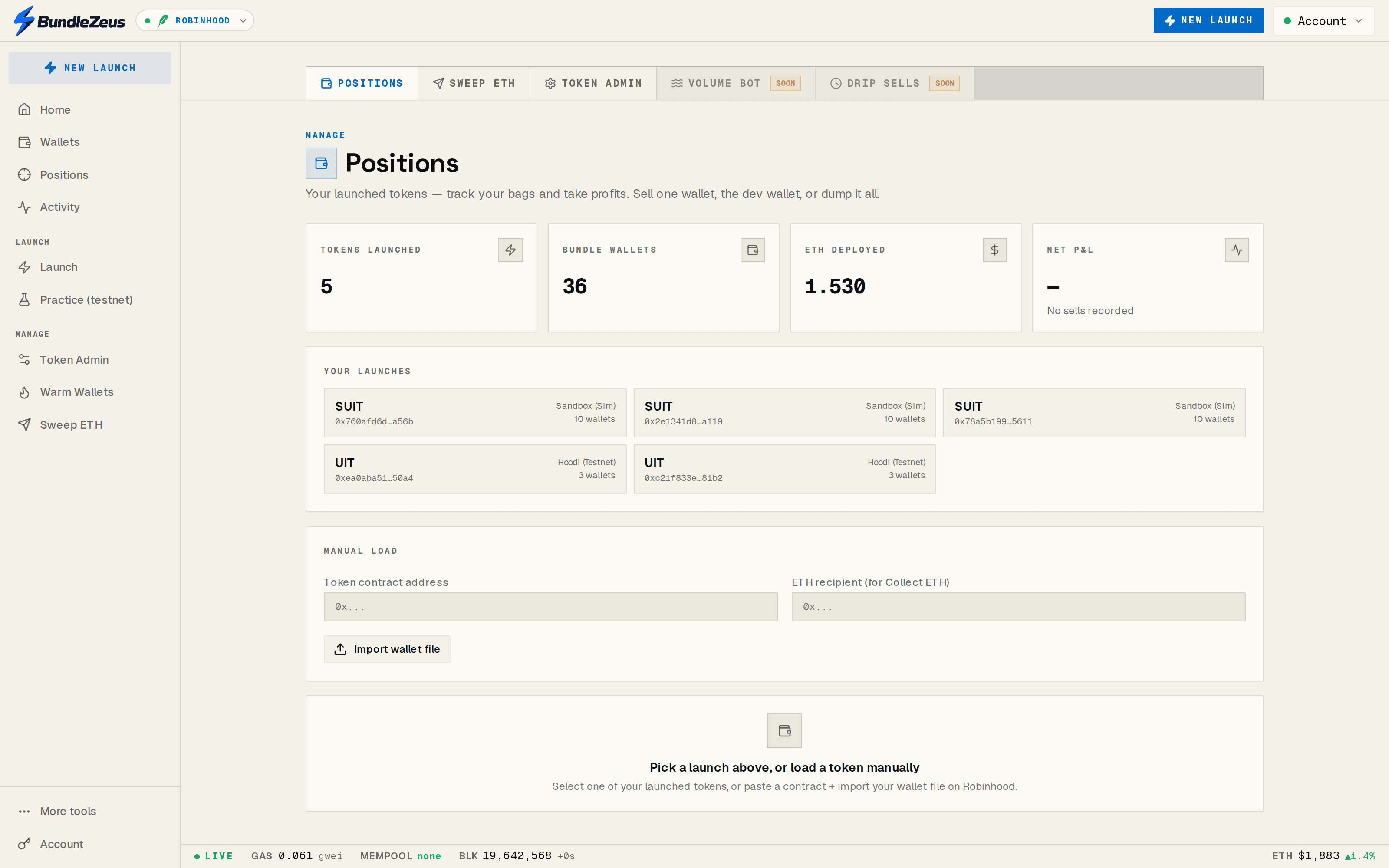Select the UIT launch 0xea0aba51…50a4
Viewport: 1389px width, 868px height.
pyautogui.click(x=475, y=469)
